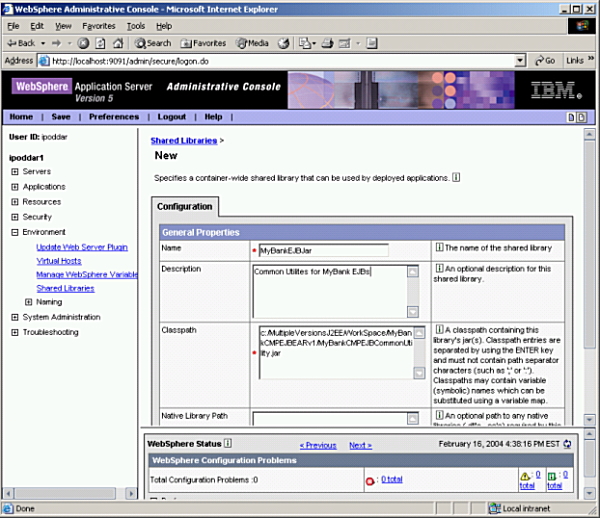600x518 pixels.
Task: Click the IE Forward arrow
Action: [x=57, y=43]
